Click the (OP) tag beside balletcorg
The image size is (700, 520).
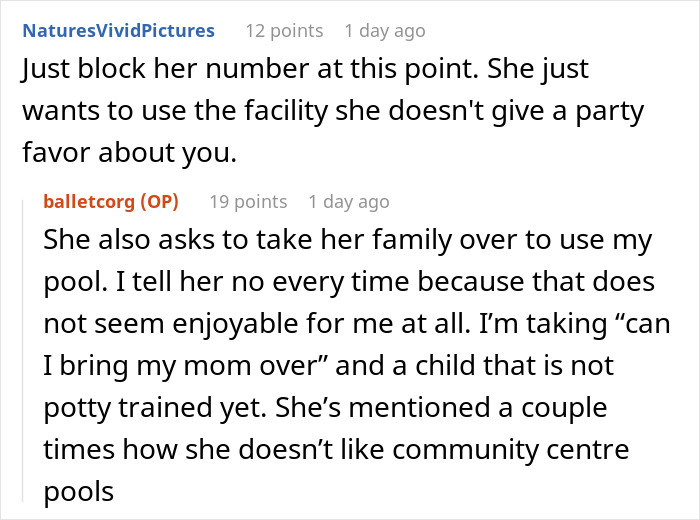(x=157, y=201)
